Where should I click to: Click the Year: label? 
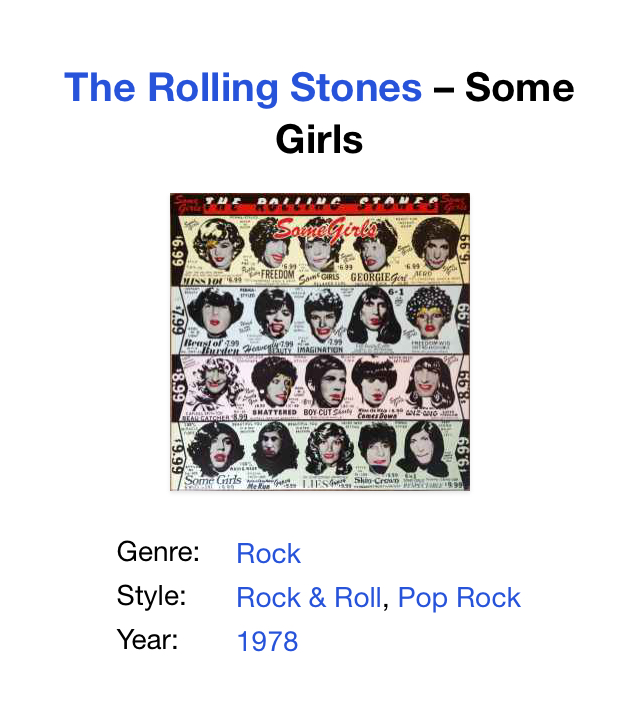tap(147, 639)
